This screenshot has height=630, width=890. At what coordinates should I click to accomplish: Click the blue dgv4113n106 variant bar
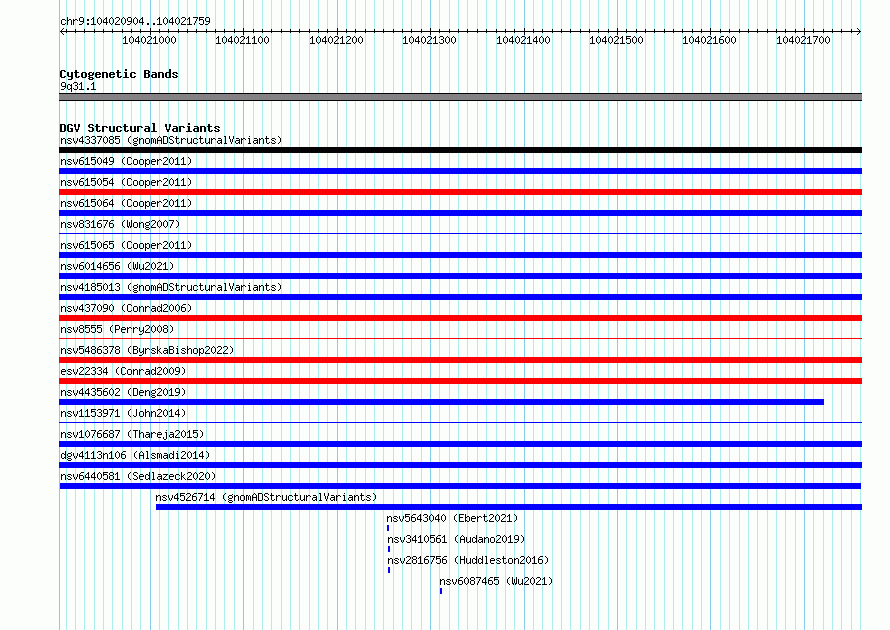[x=460, y=465]
